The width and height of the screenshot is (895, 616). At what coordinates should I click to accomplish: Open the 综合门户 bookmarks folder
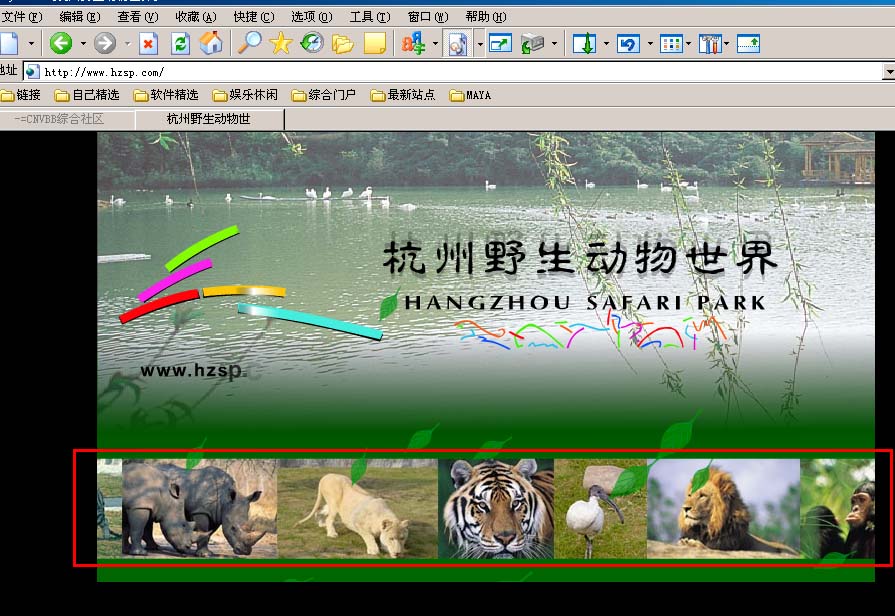pos(324,95)
